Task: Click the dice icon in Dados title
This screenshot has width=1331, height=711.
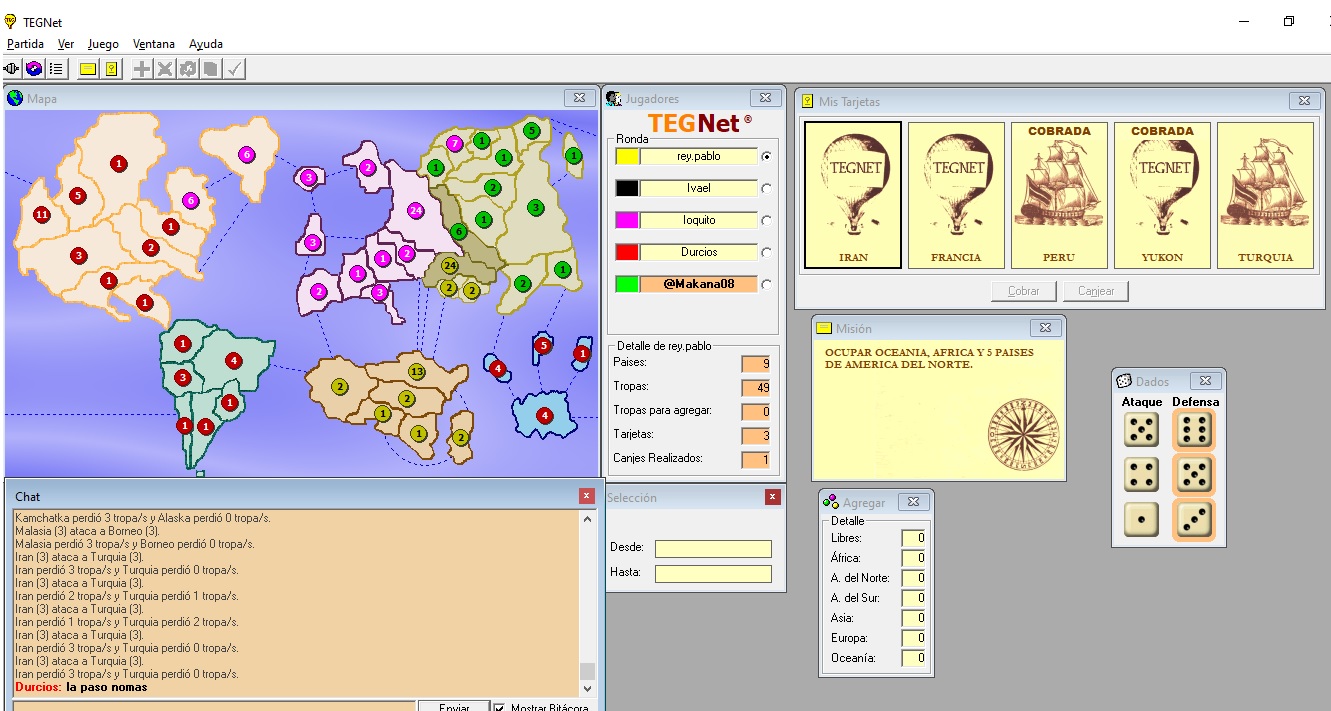Action: click(1124, 381)
